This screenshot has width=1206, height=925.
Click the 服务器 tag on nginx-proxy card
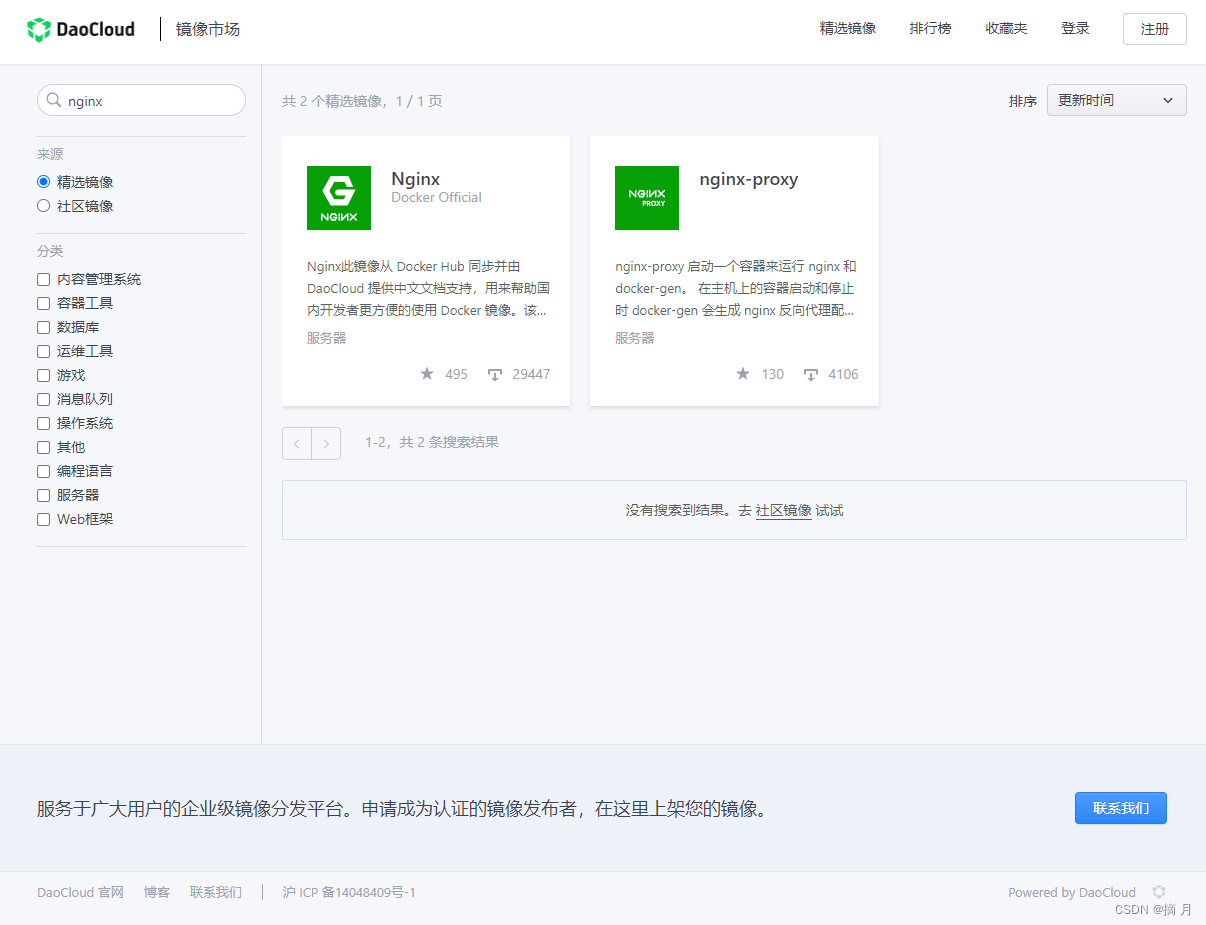pos(635,338)
